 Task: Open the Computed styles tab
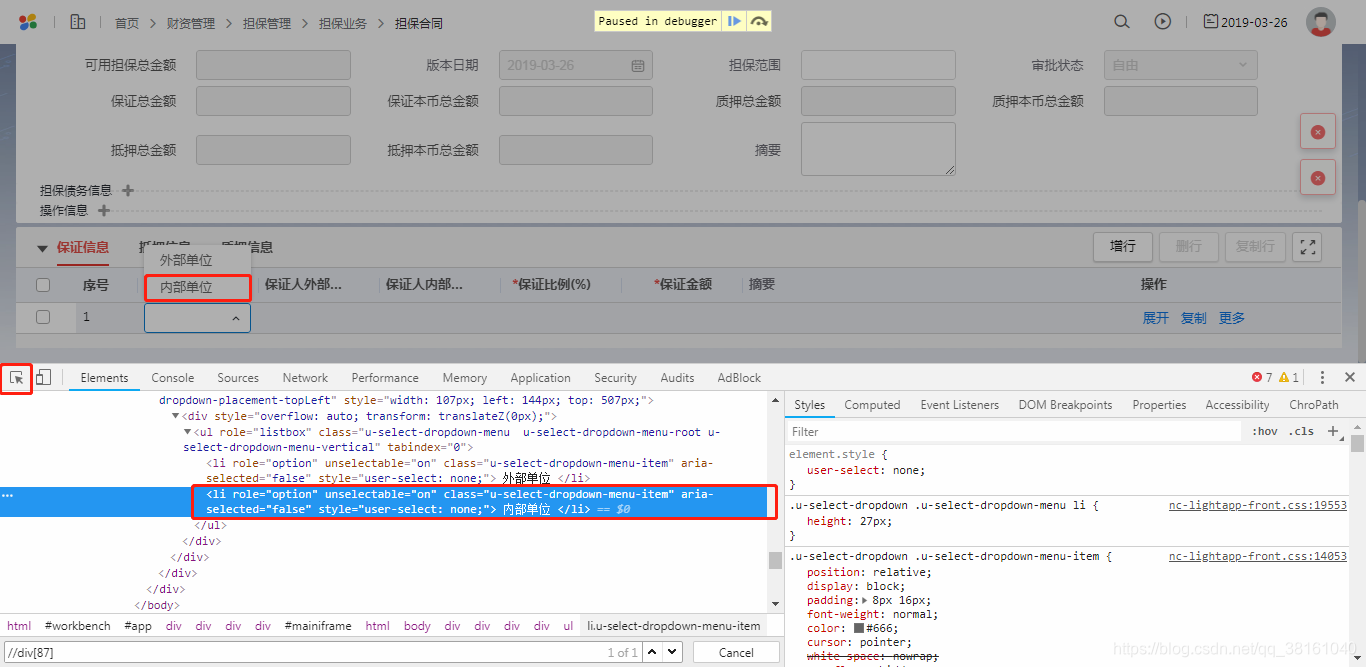tap(872, 405)
